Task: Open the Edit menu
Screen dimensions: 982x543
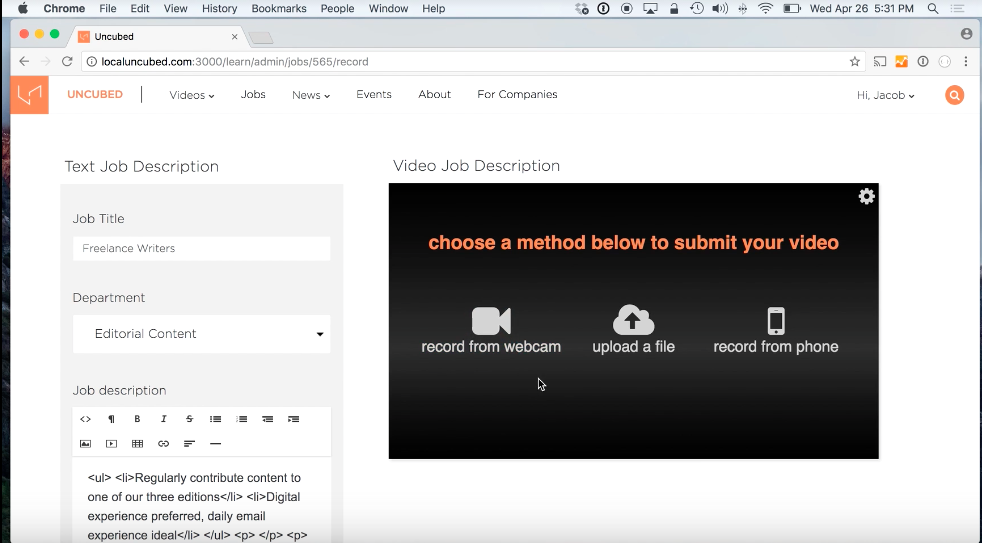Action: click(140, 9)
